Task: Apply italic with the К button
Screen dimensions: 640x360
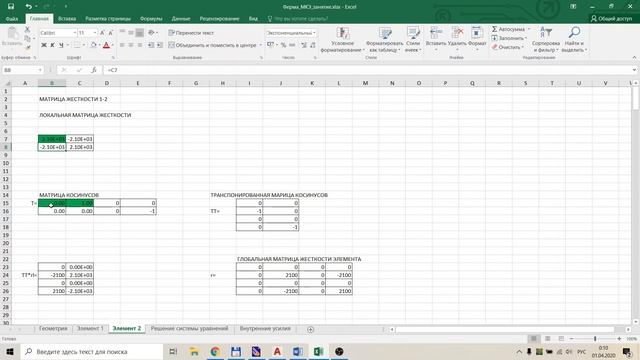Action: tap(52, 45)
